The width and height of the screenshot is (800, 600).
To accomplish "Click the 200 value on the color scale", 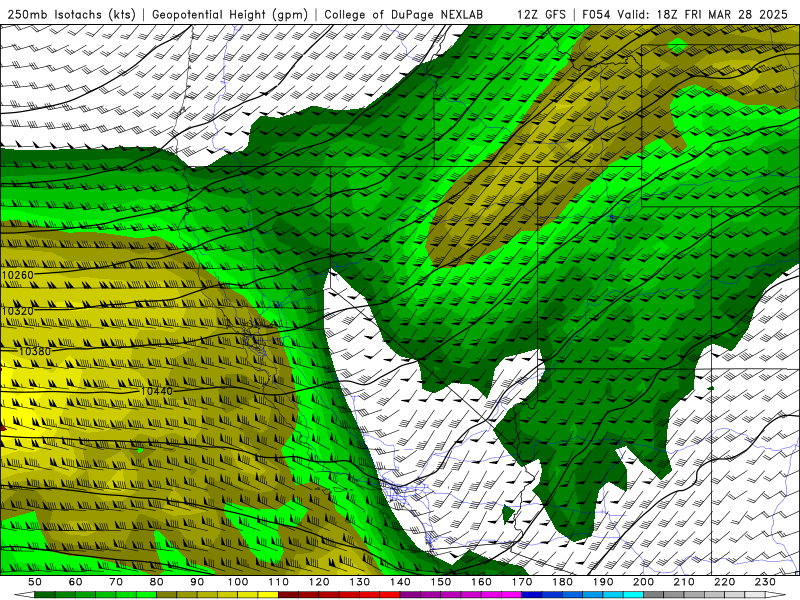I will point(644,582).
